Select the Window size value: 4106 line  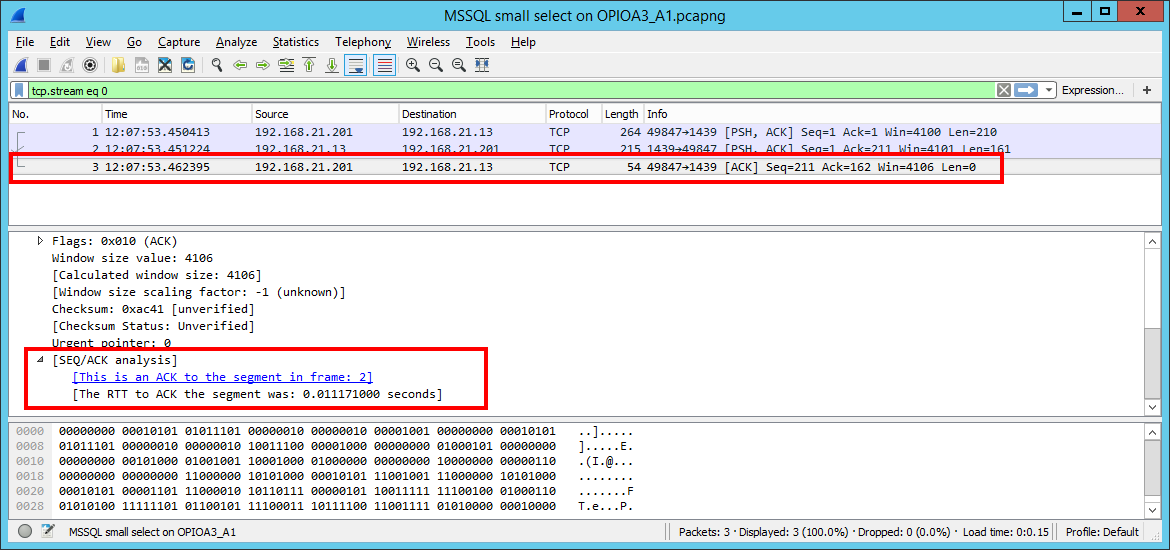click(132, 258)
